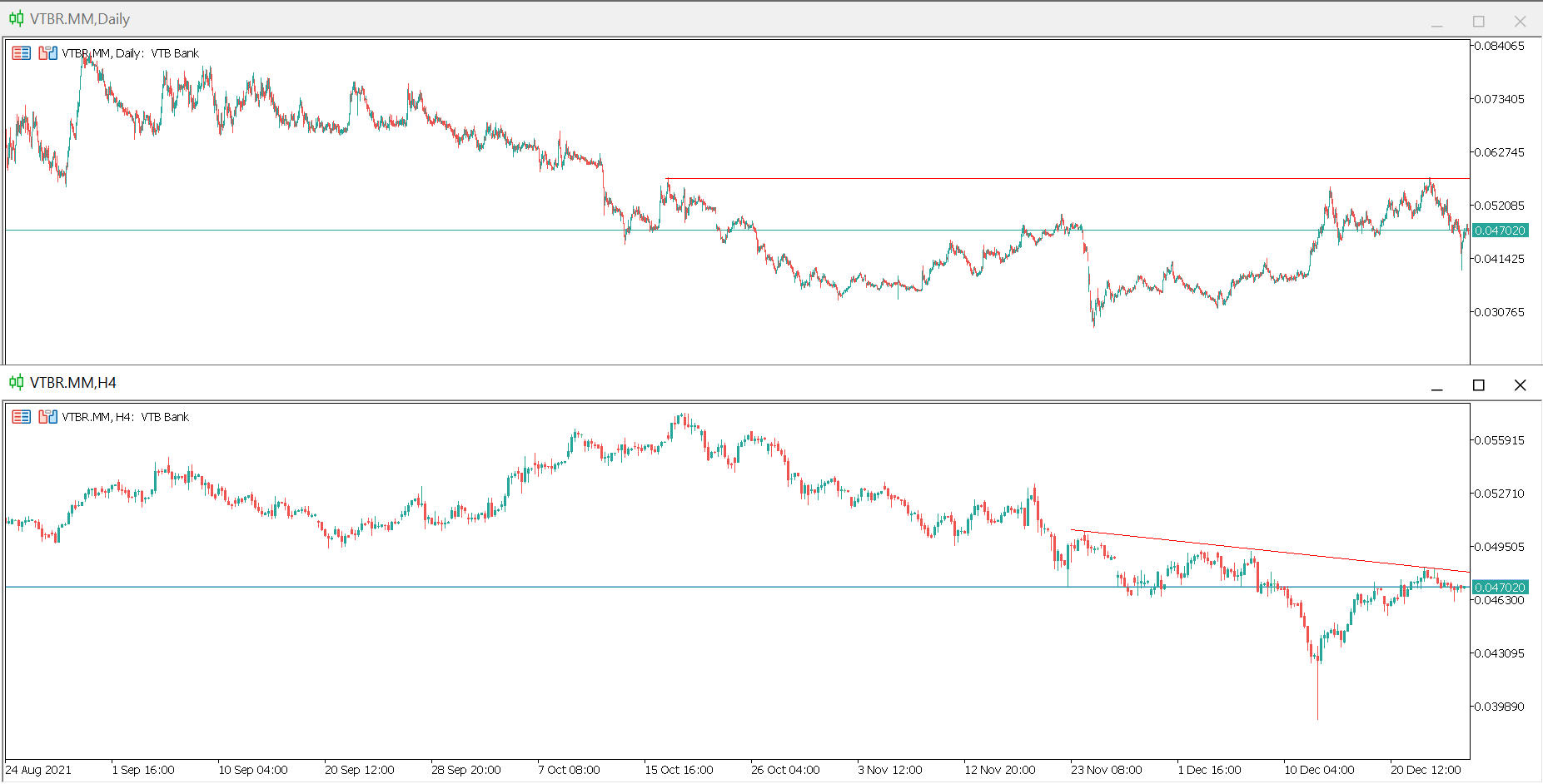Click the '7 Oct 08:00' time label

coord(569,770)
